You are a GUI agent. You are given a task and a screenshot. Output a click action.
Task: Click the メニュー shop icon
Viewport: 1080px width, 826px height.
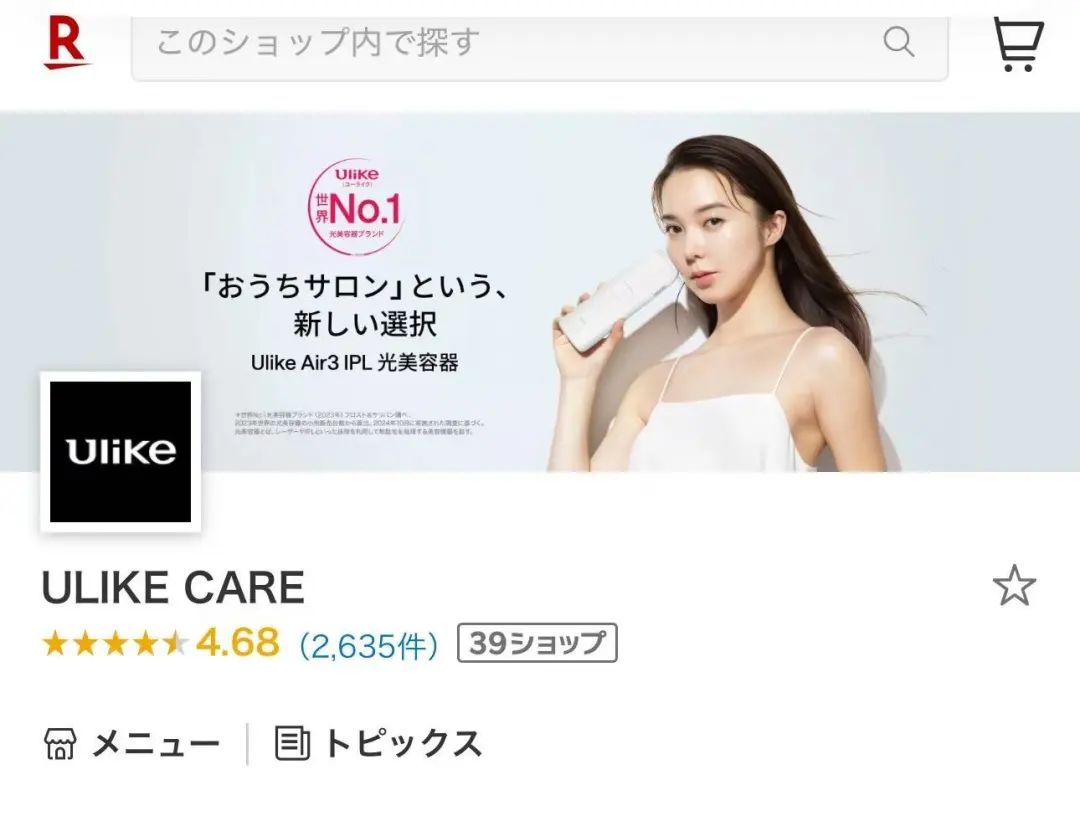[x=60, y=743]
